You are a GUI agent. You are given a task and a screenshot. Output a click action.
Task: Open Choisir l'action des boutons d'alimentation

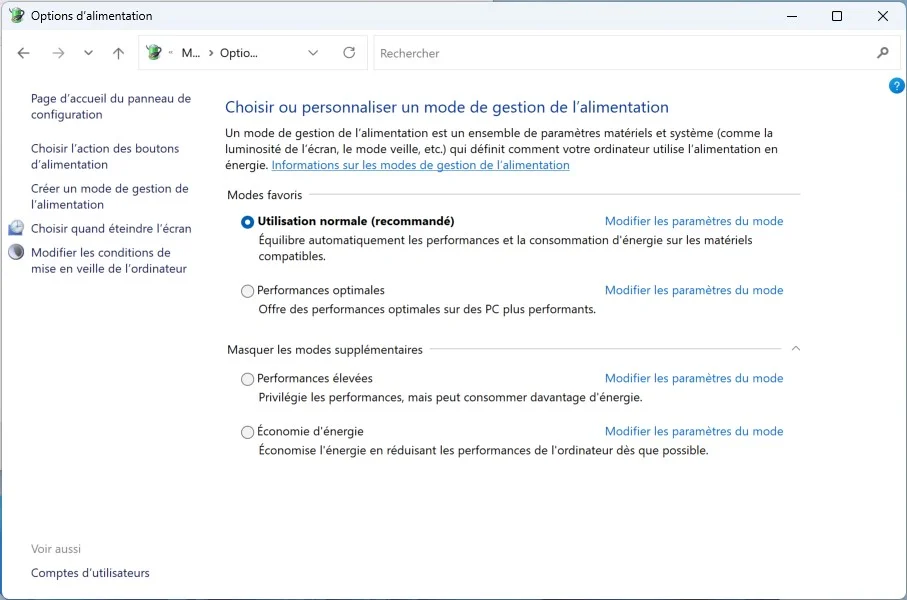point(105,156)
